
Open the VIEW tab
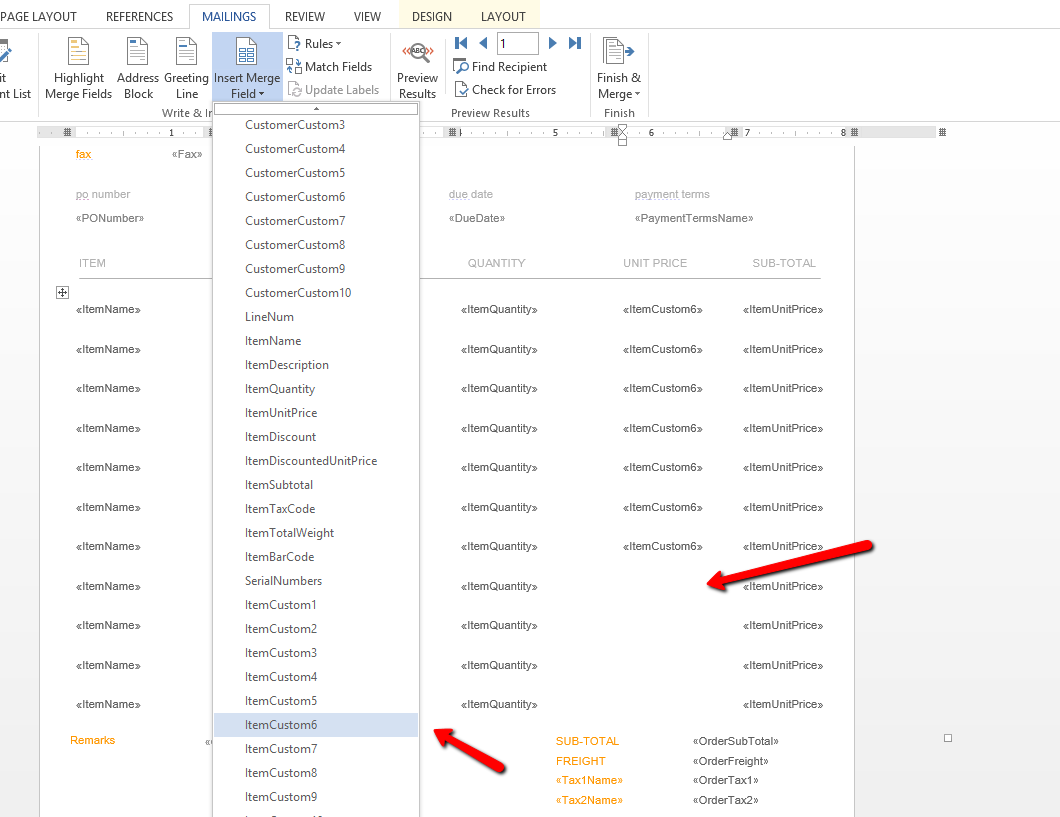click(367, 17)
